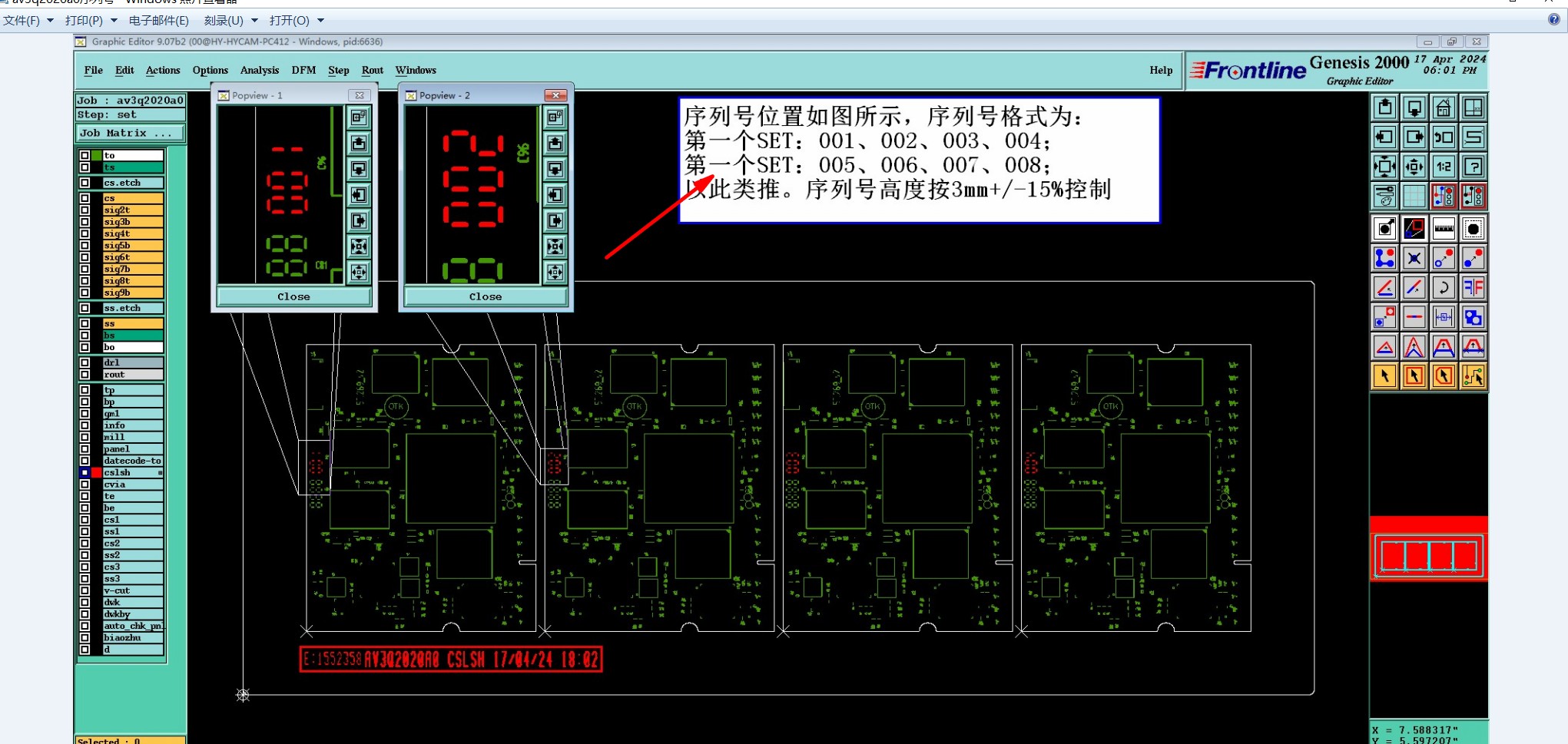Click the pan up icon in main toolbar

click(x=1384, y=107)
